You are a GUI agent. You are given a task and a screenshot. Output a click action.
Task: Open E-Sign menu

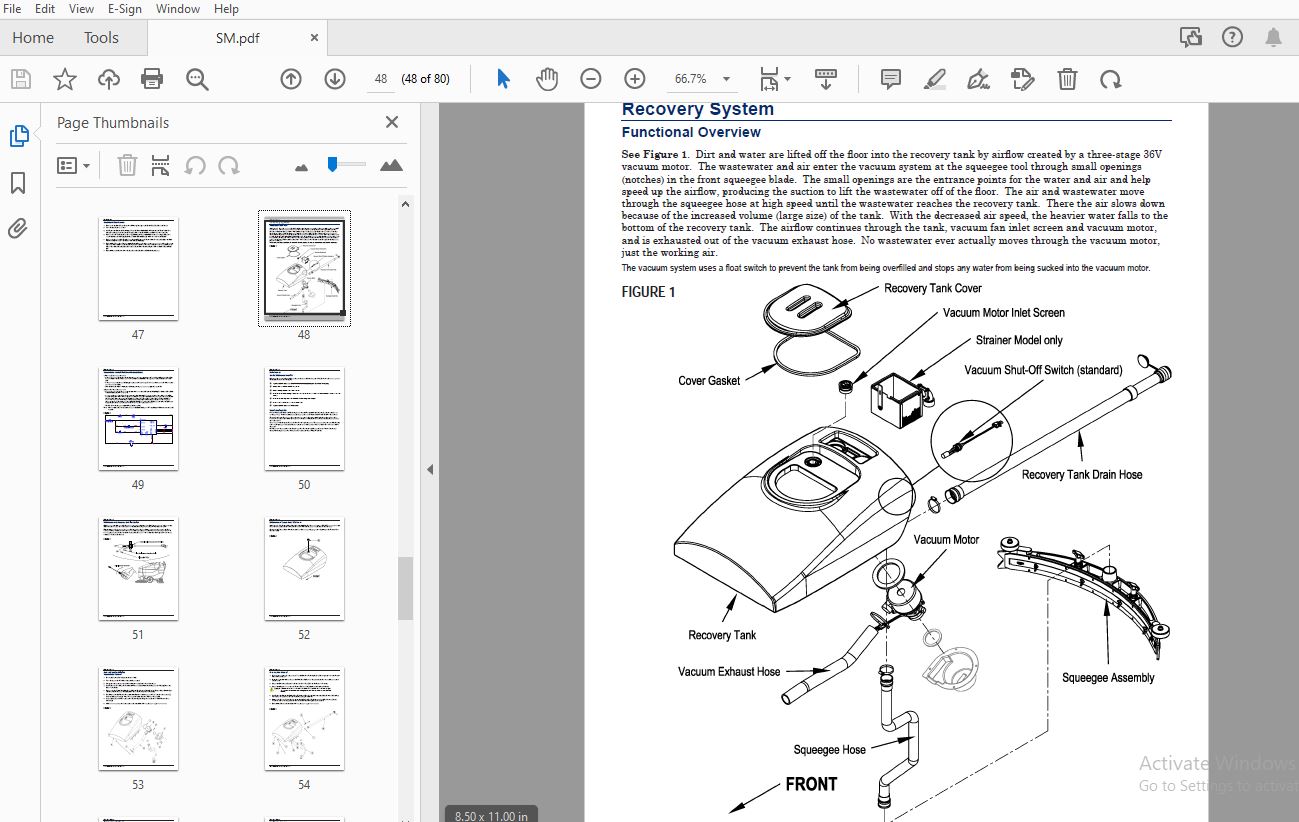126,9
